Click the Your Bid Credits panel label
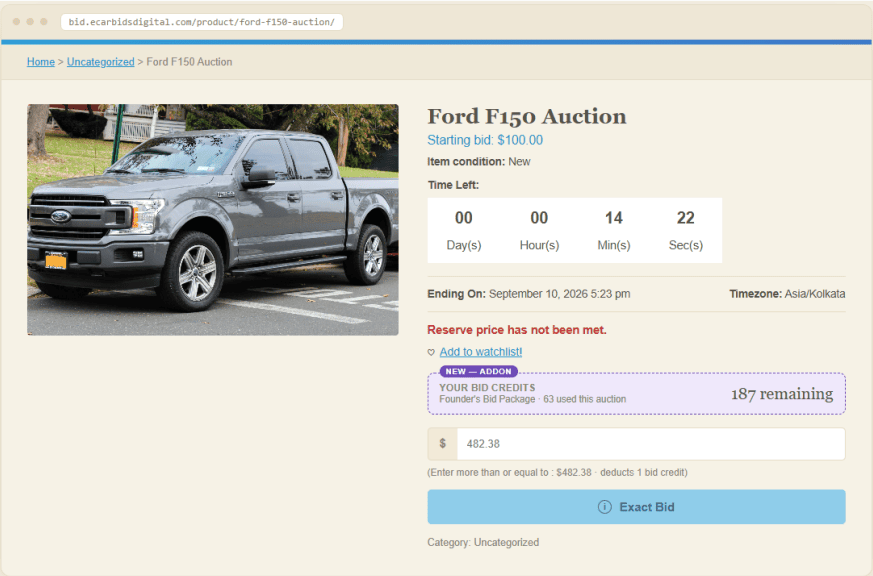Viewport: 873px width, 576px height. click(487, 387)
